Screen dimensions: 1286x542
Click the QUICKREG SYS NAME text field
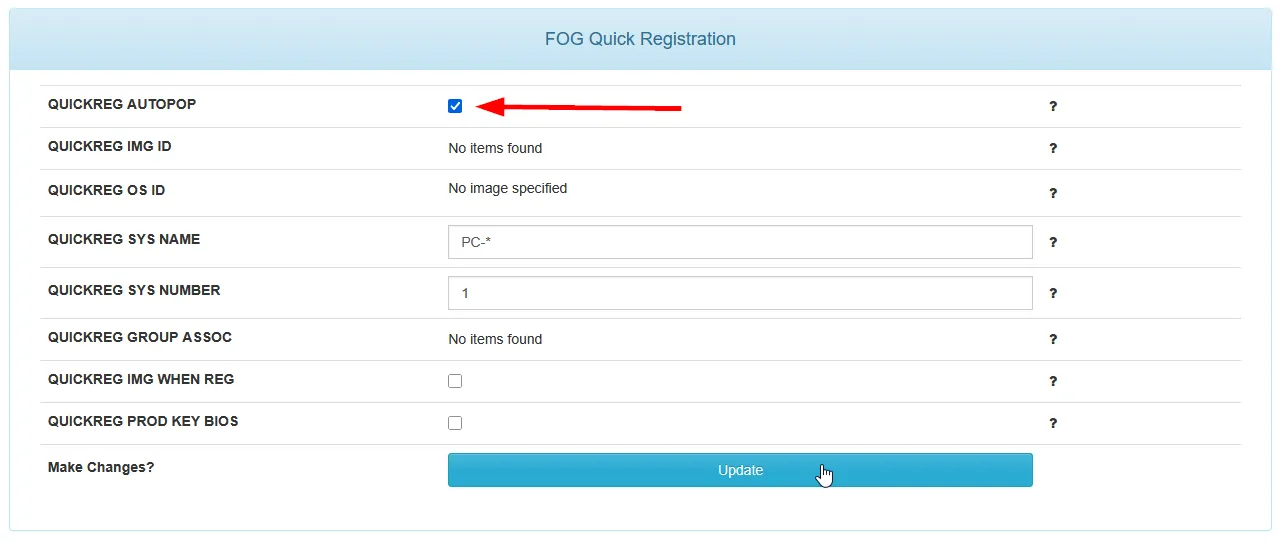740,242
